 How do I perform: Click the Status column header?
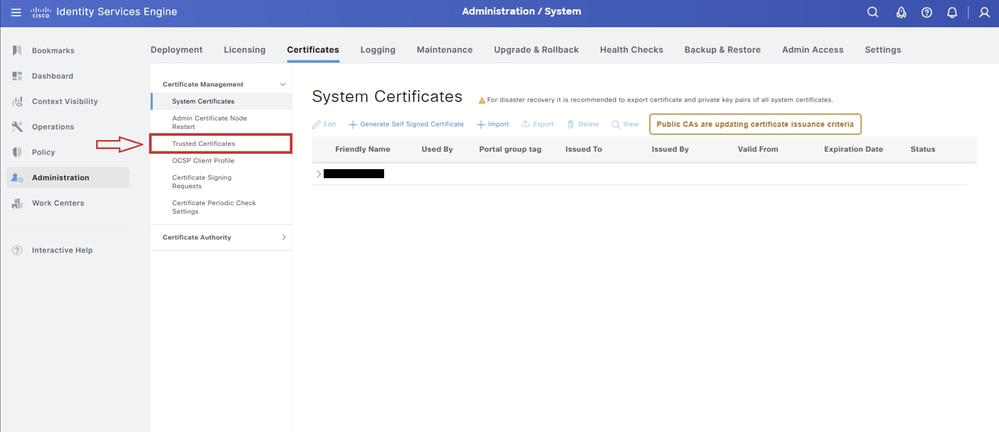pos(923,149)
